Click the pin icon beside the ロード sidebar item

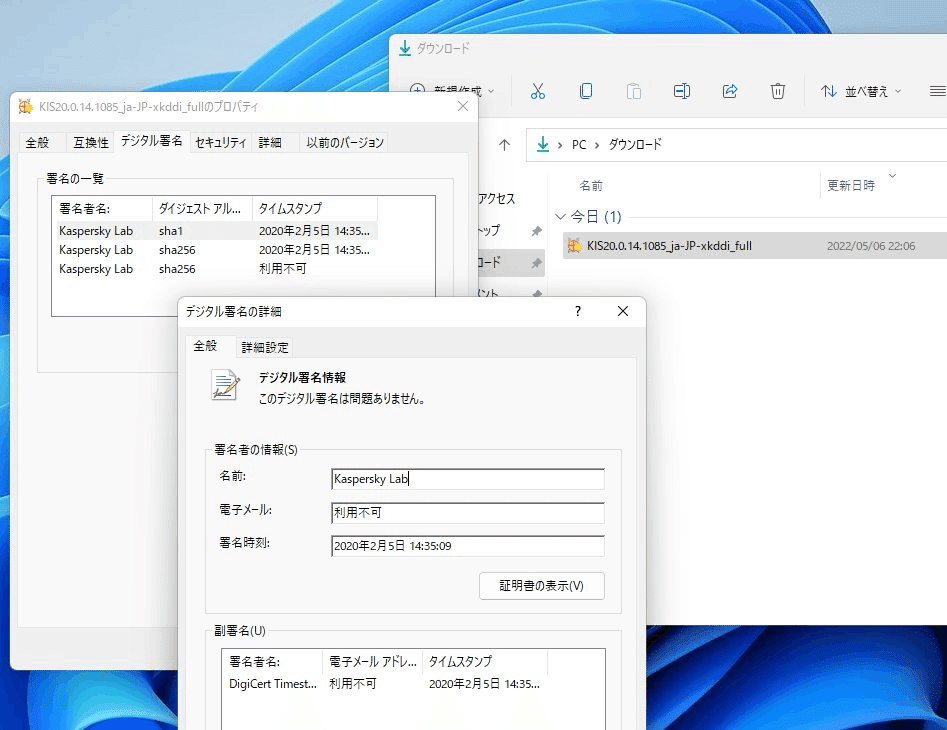coord(536,263)
